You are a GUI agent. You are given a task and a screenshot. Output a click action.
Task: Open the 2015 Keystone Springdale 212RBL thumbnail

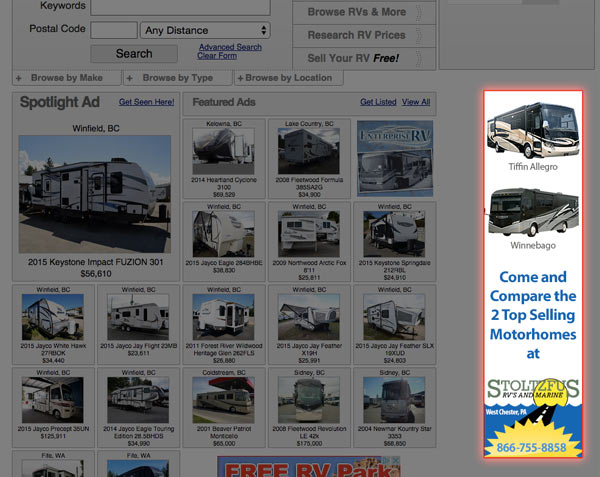[394, 234]
